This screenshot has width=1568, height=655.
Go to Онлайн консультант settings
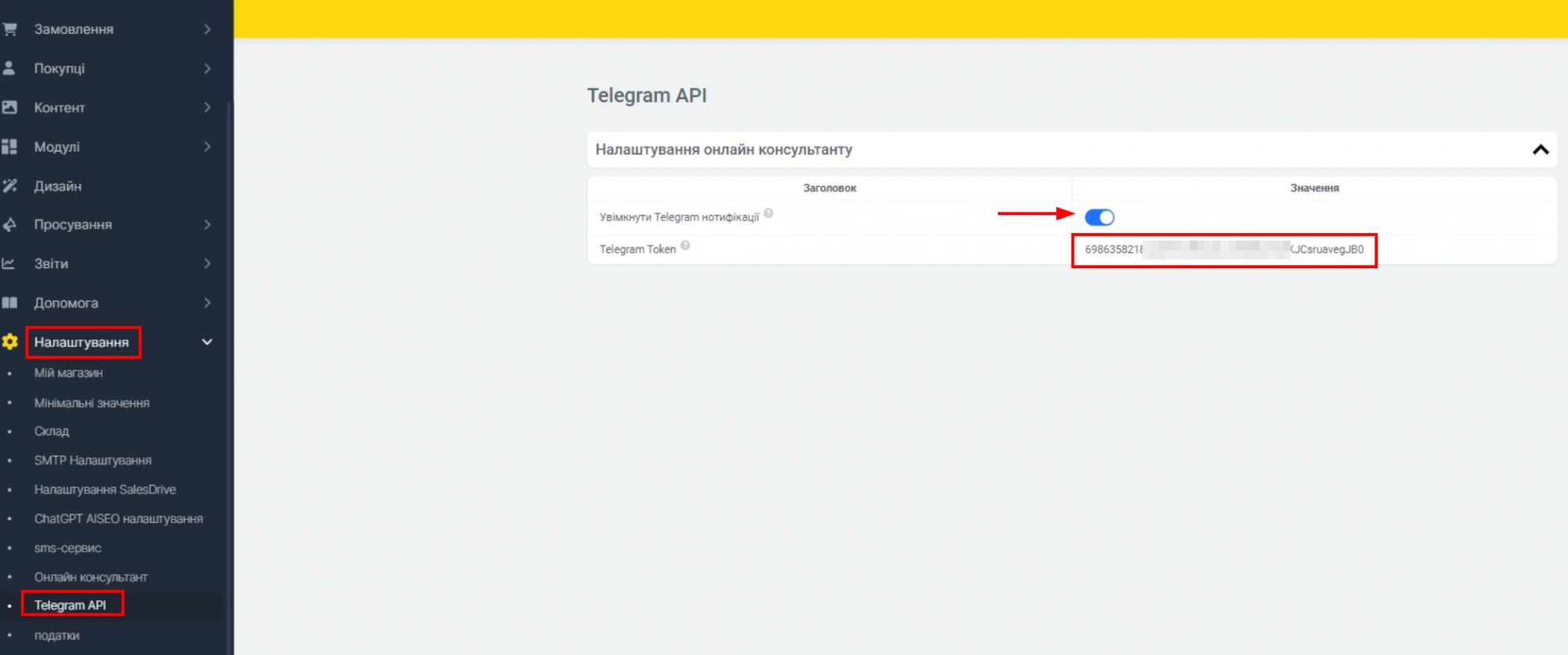pos(91,577)
